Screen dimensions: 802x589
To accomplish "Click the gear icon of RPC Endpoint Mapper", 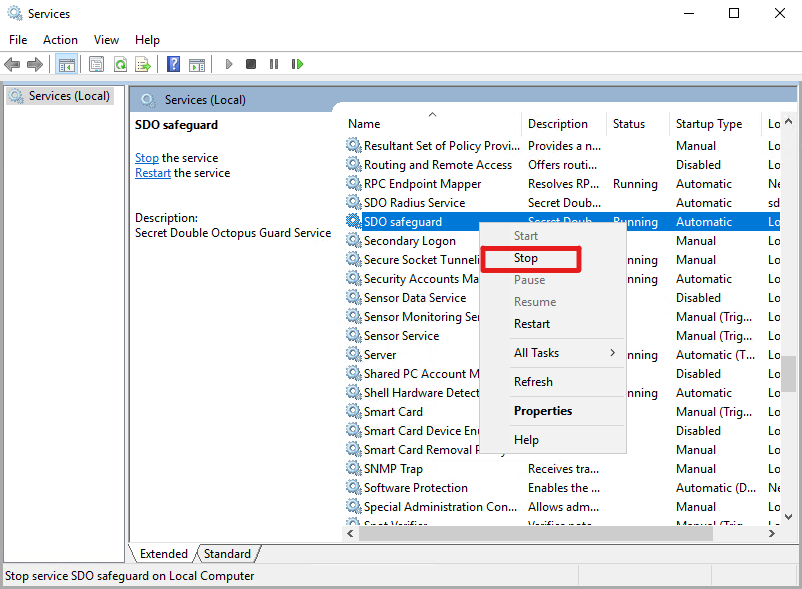I will (x=353, y=184).
